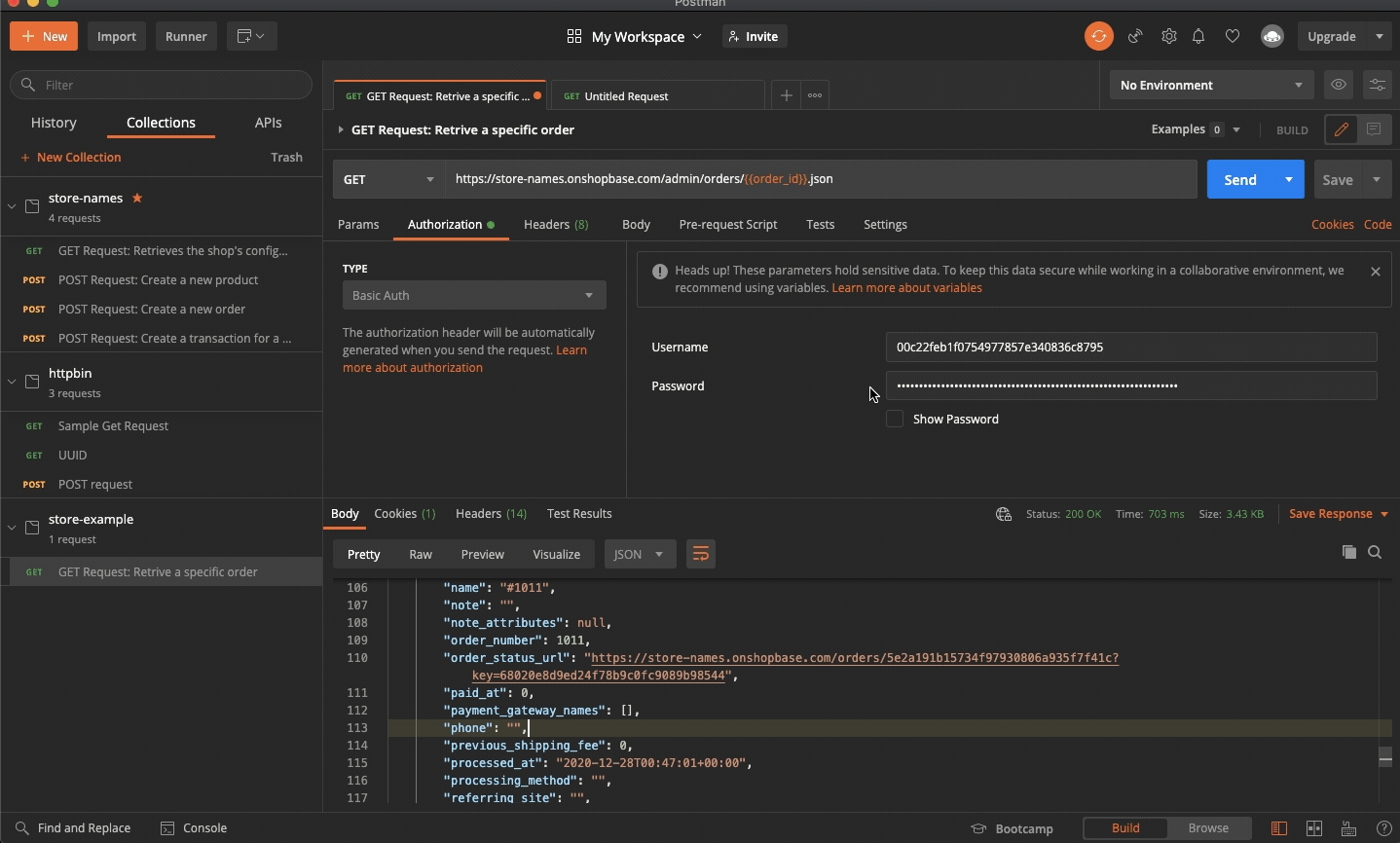Collapse the store-example collection
This screenshot has height=843, width=1400.
tap(12, 528)
